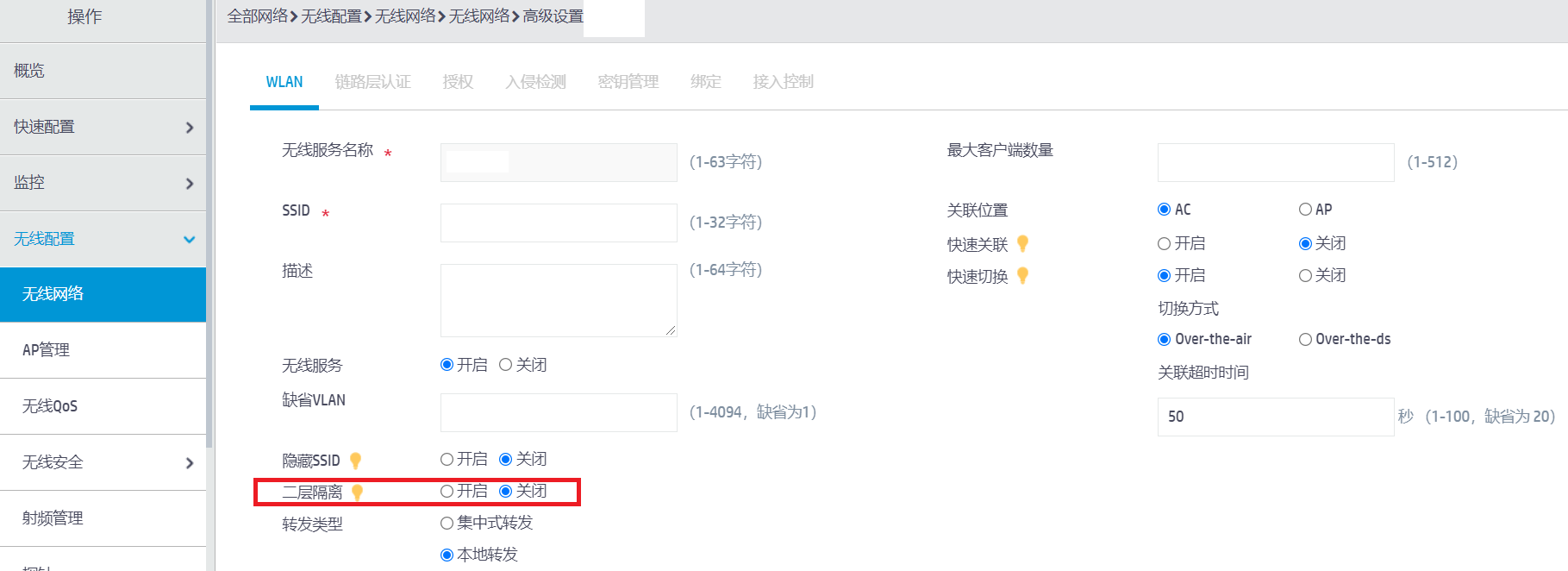Screen dimensions: 1568x571
Task: Go to 无线QoS in the sidebar
Action: [50, 406]
